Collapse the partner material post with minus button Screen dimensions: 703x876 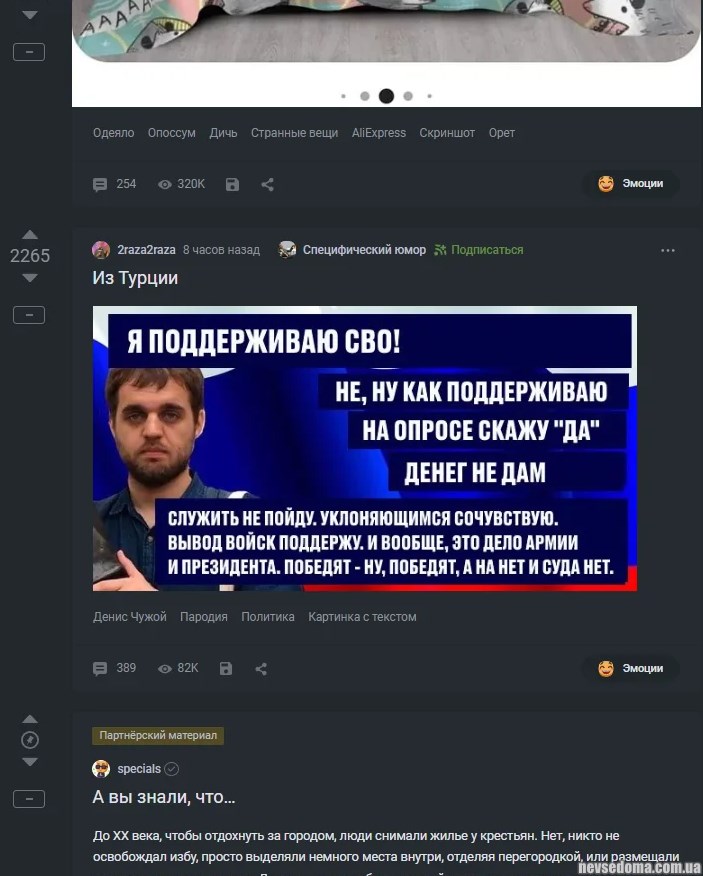29,799
